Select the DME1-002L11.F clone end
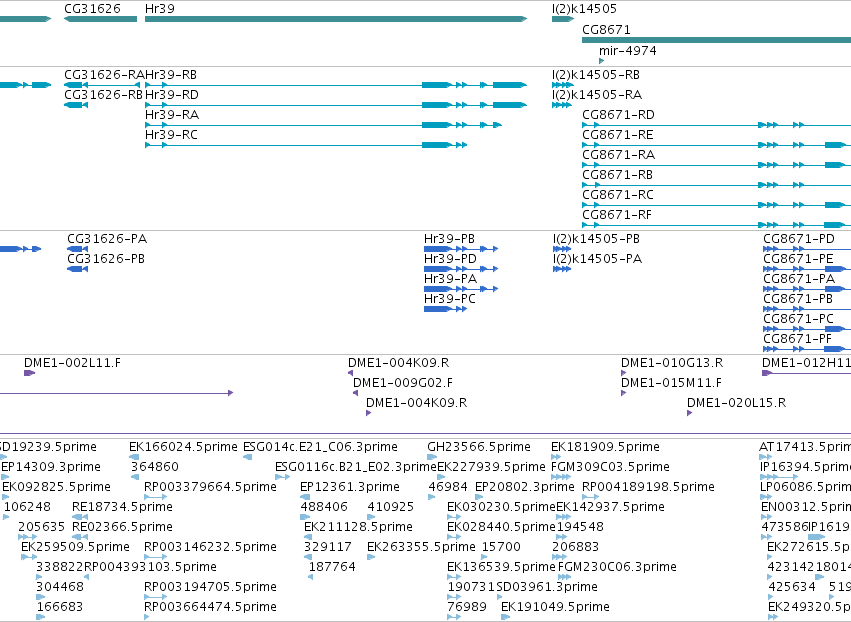This screenshot has height=622, width=851. pos(29,373)
